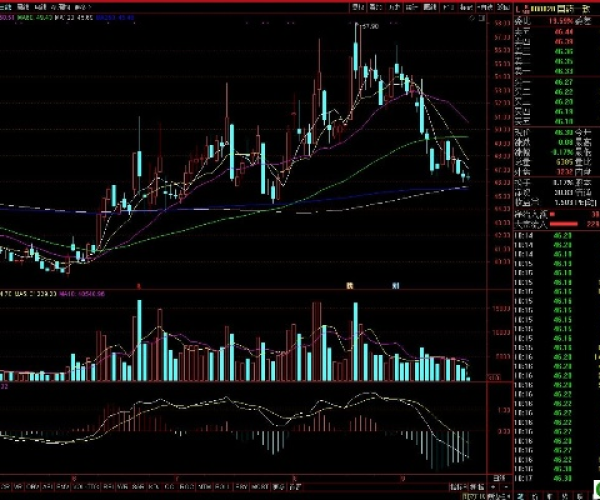Click the red signal marker under the candlestick chart

138,285
